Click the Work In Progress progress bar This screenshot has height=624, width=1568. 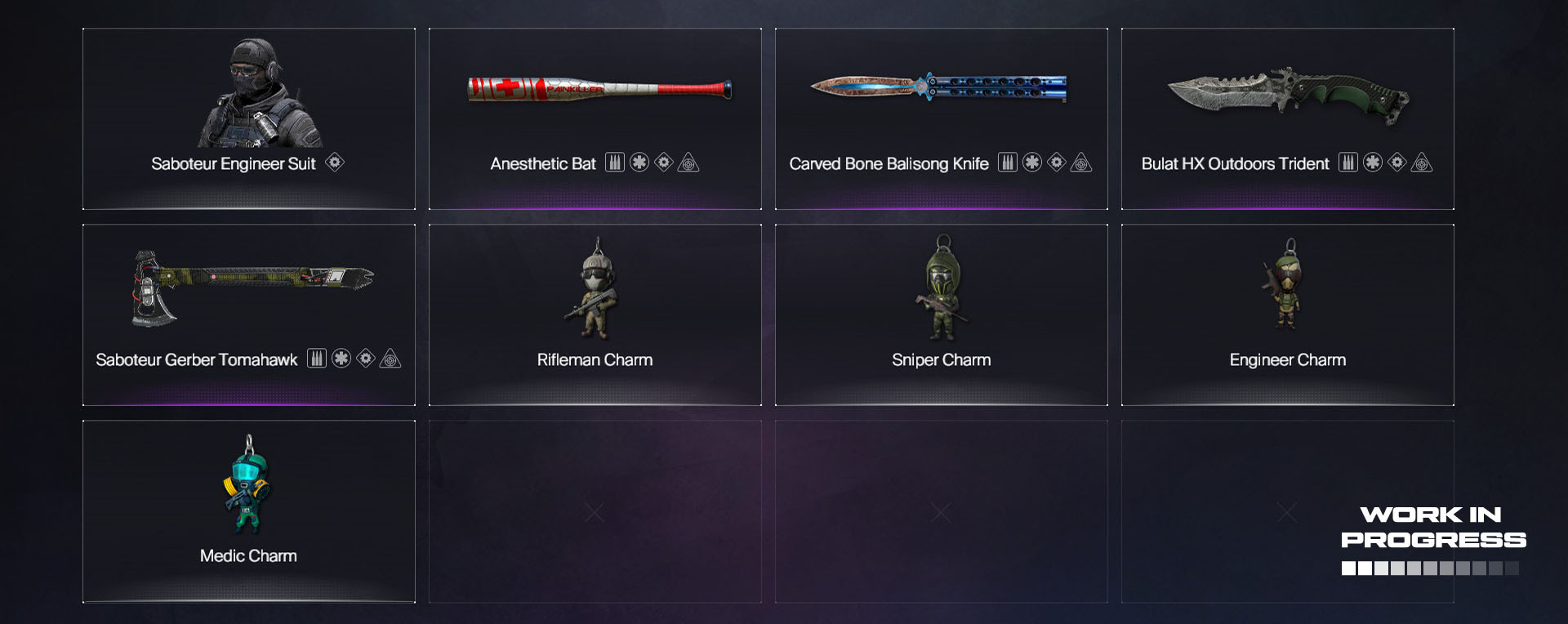click(x=1430, y=568)
